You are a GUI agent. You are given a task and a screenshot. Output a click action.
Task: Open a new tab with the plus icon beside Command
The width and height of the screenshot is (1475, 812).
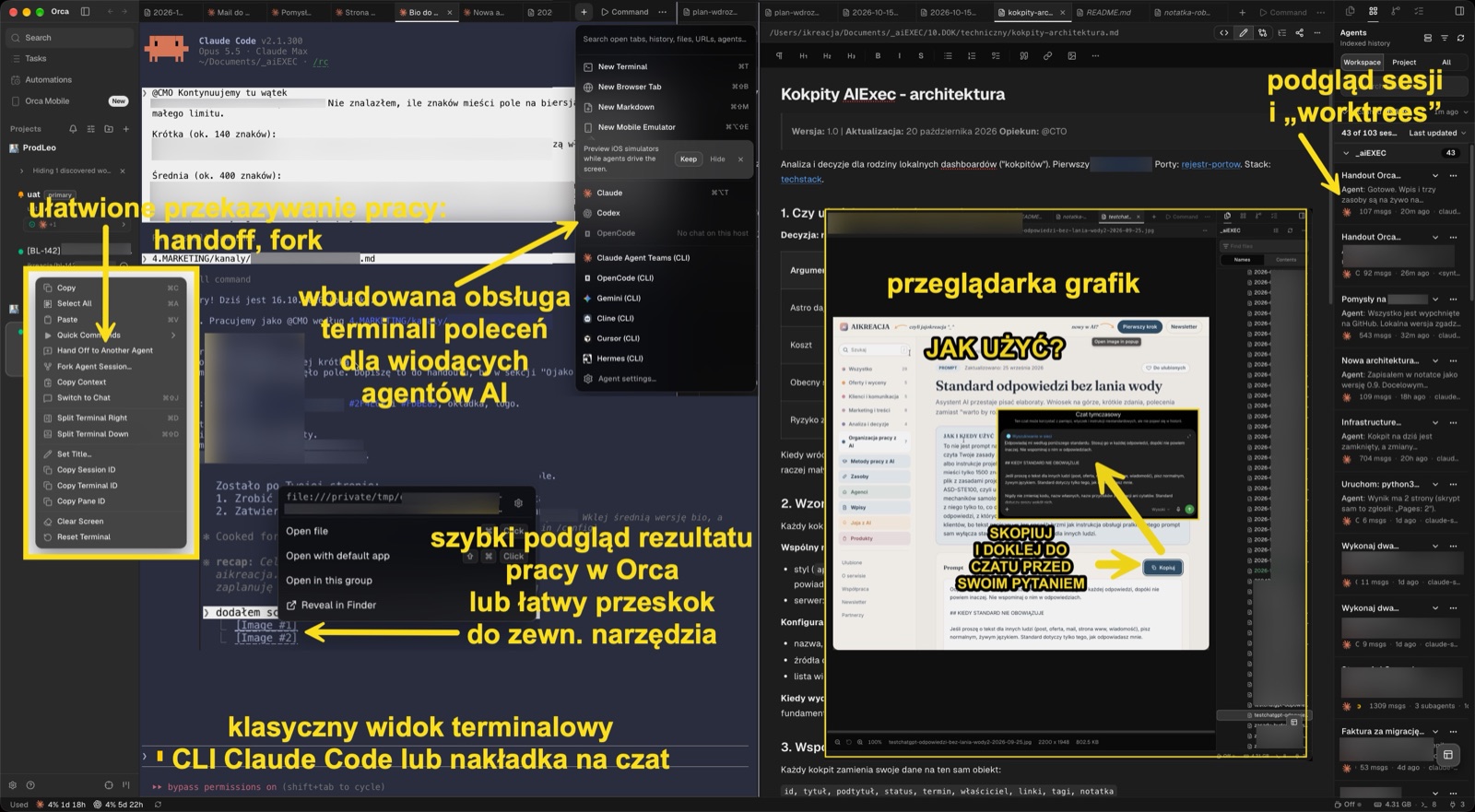[584, 12]
